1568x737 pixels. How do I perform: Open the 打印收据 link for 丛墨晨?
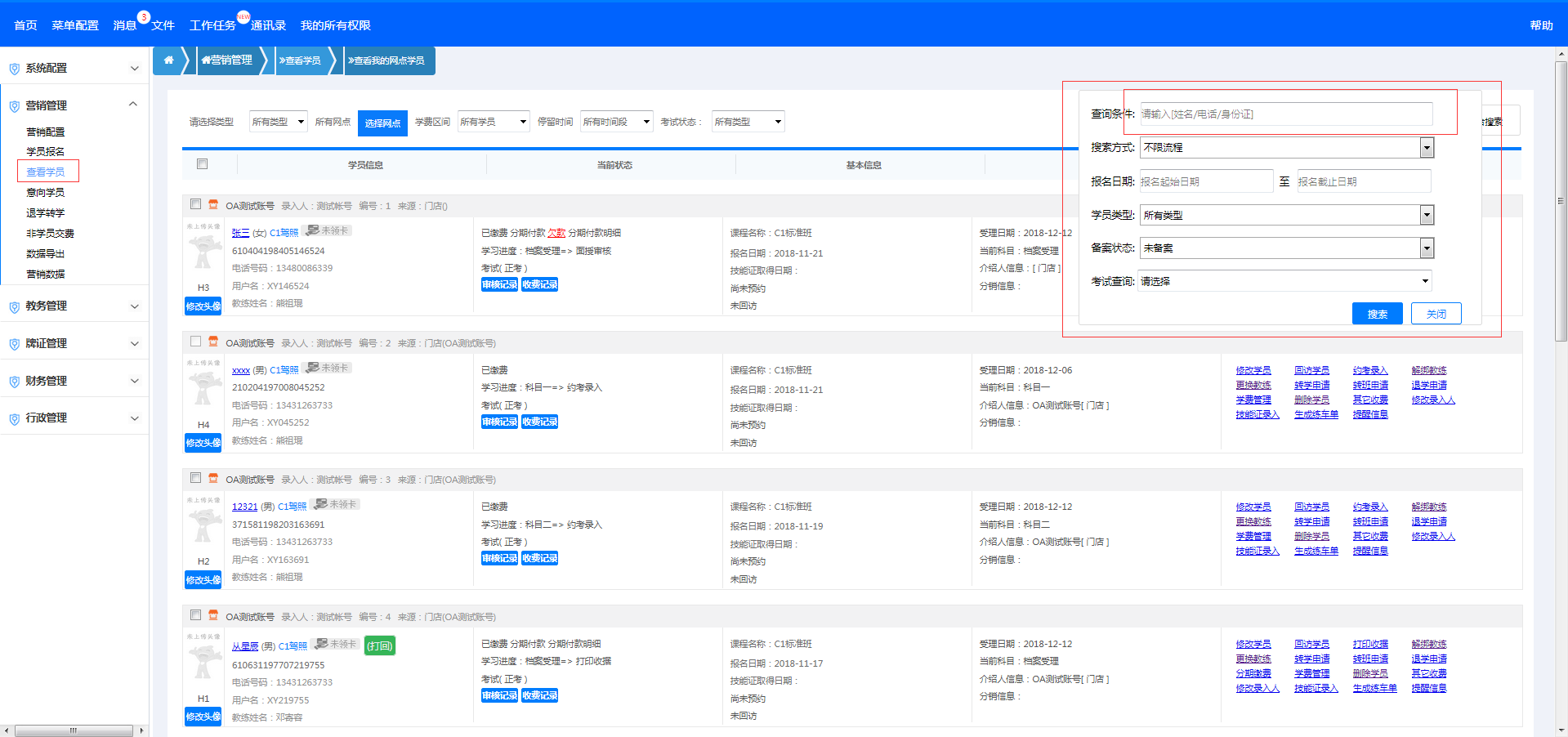(x=1370, y=644)
